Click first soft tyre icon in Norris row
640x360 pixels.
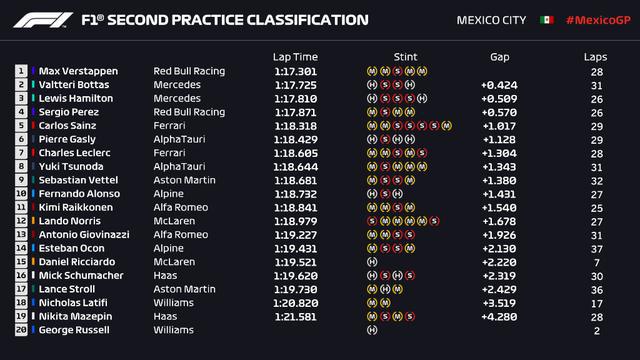click(x=372, y=221)
